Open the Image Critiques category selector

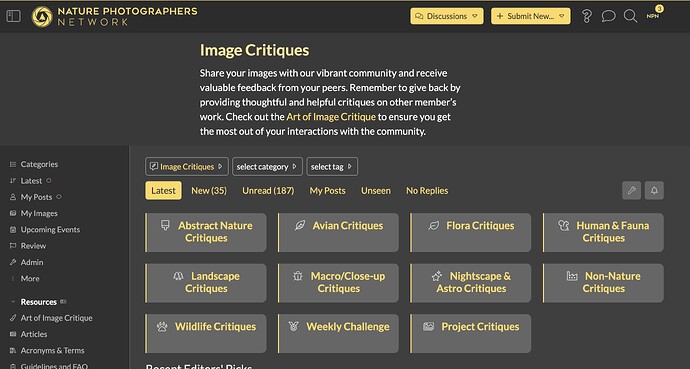(187, 167)
